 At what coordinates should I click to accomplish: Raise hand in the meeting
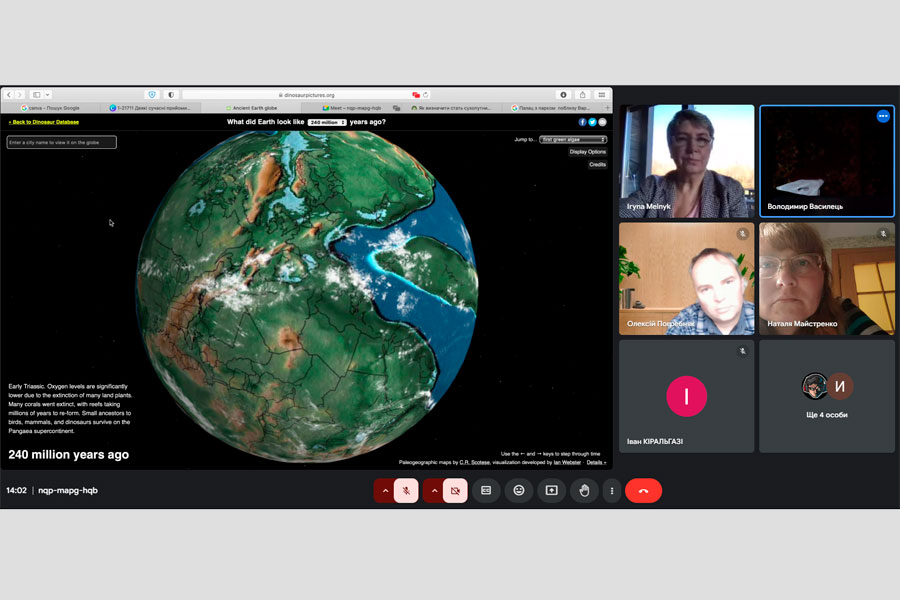coord(584,491)
